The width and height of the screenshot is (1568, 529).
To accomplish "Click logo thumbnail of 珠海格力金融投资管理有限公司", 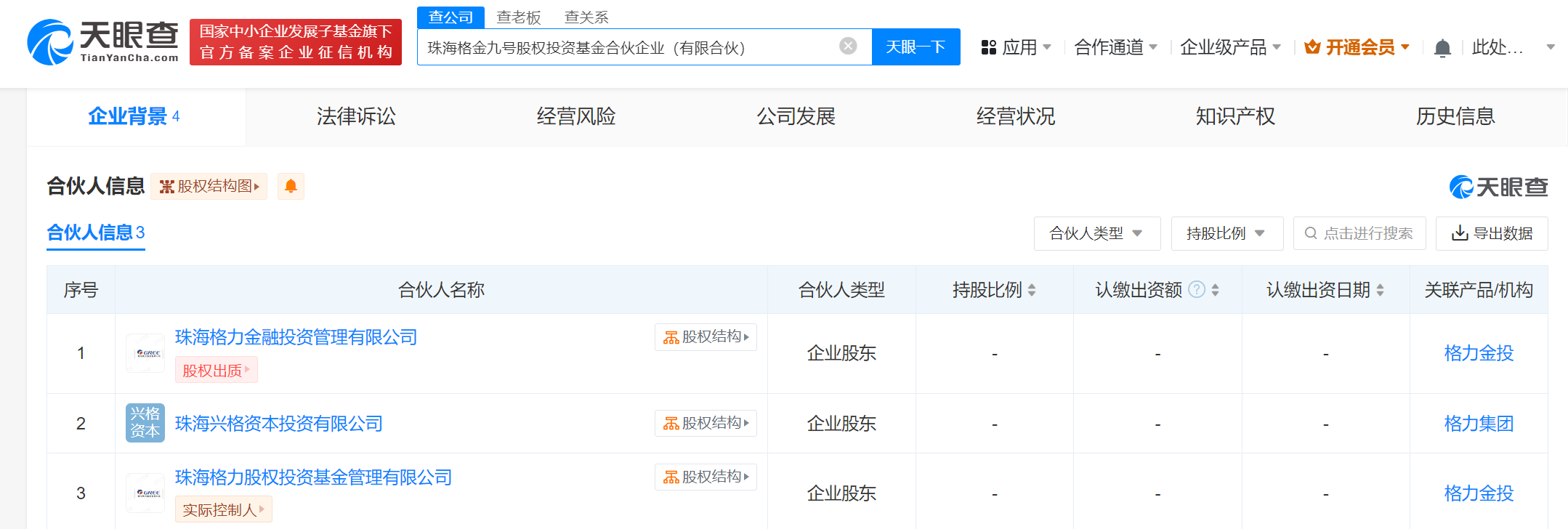I will [x=145, y=353].
